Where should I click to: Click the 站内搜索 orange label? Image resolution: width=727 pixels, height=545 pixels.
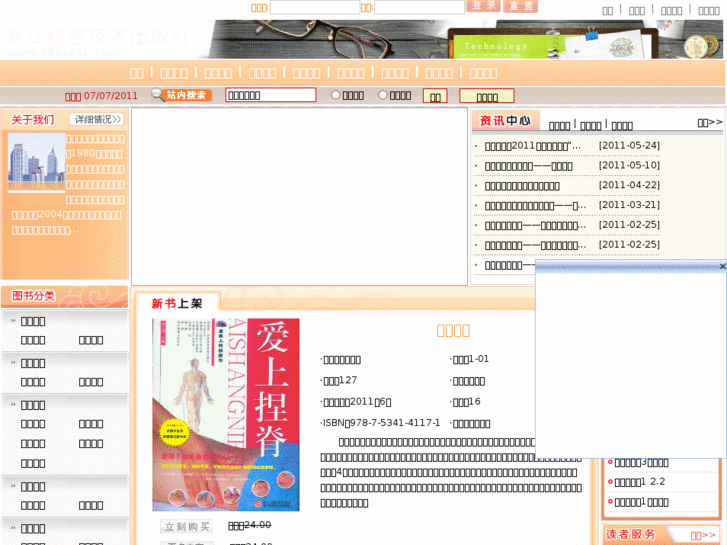[x=186, y=95]
